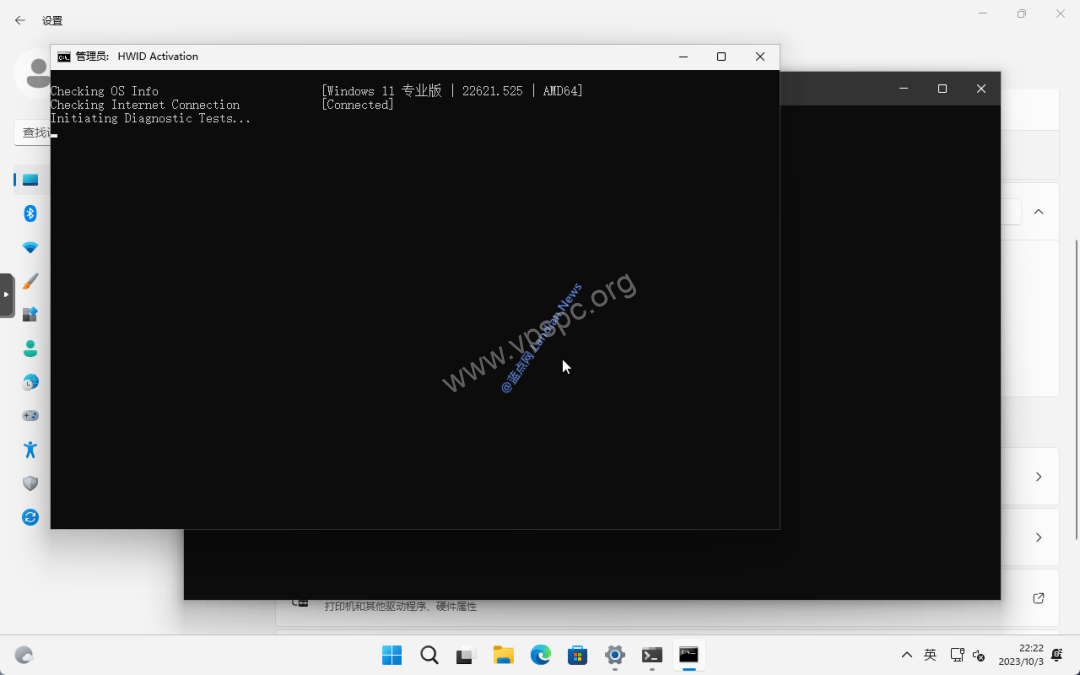
Task: Click the Settings window vertical scrollbar
Action: tap(1077, 389)
